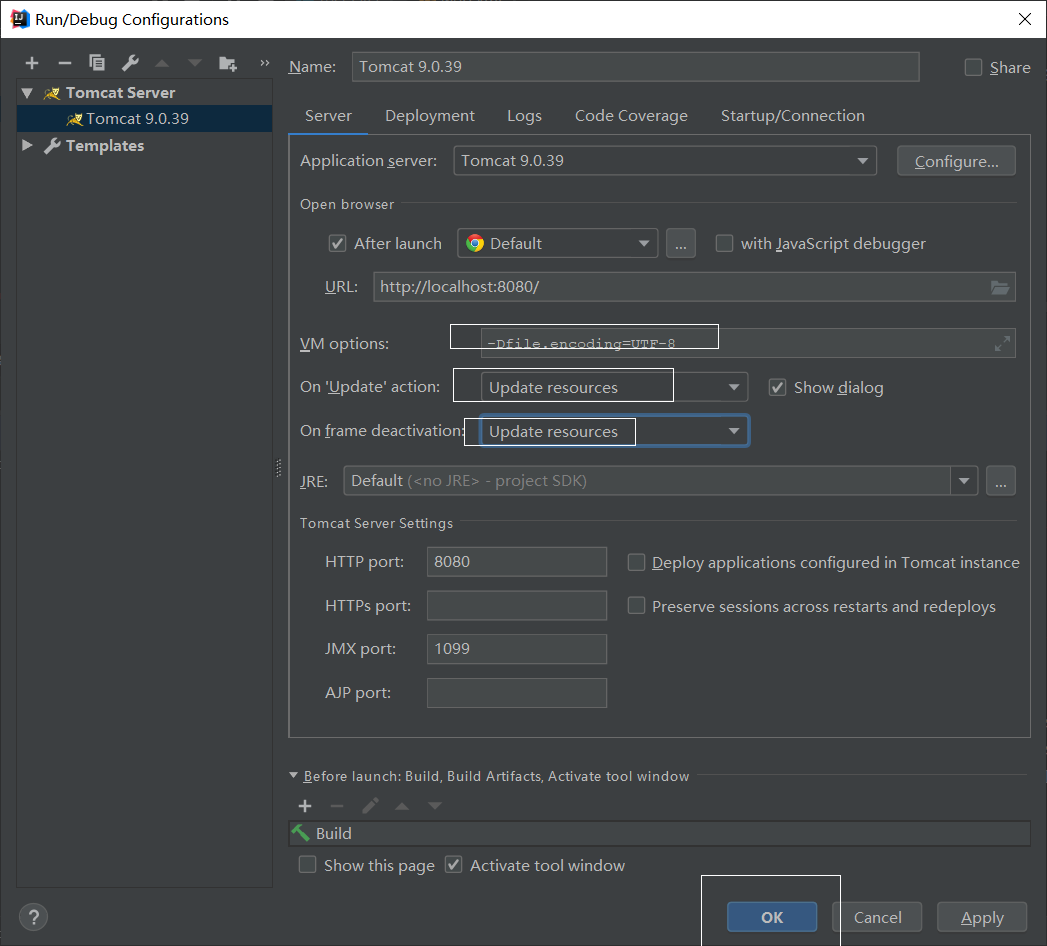Screen dimensions: 1047x946
Task: Click the JMX port field
Action: point(517,649)
